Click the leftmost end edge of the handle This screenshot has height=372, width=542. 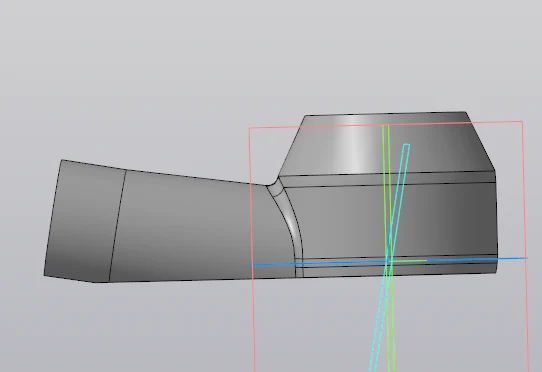(x=53, y=217)
